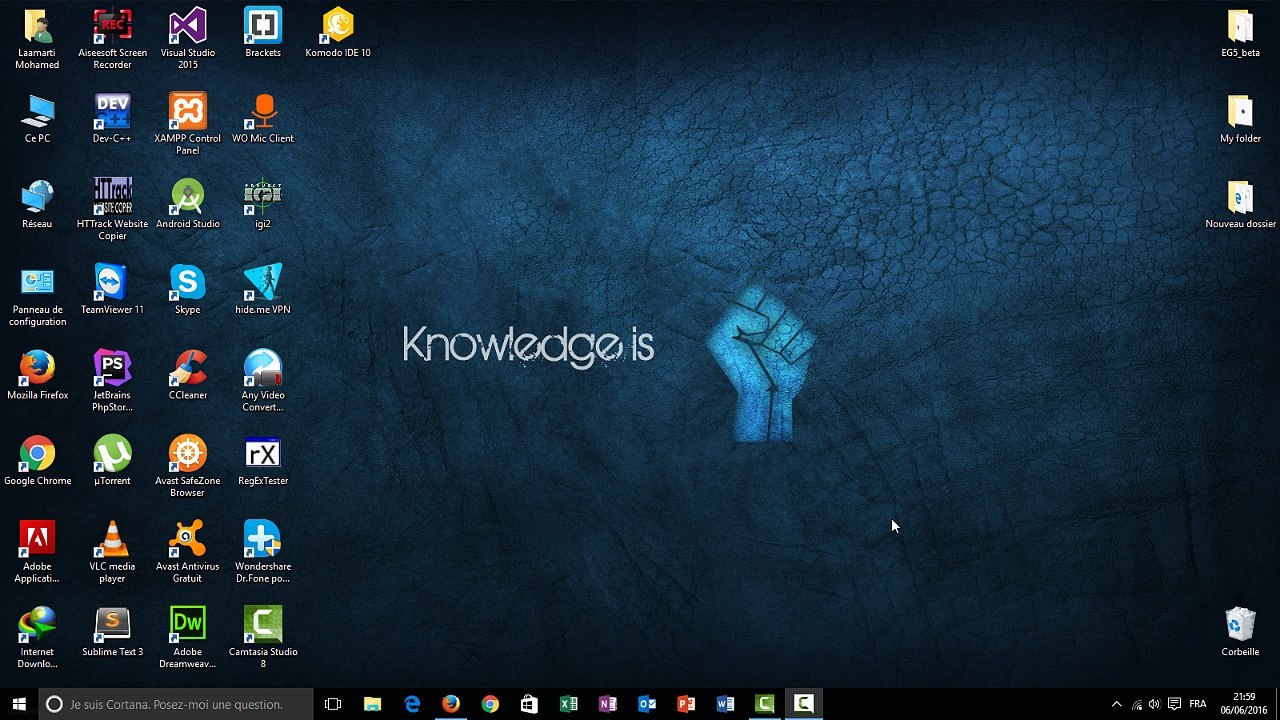This screenshot has width=1280, height=720.
Task: Open the taskbar clock and date
Action: coord(1244,704)
